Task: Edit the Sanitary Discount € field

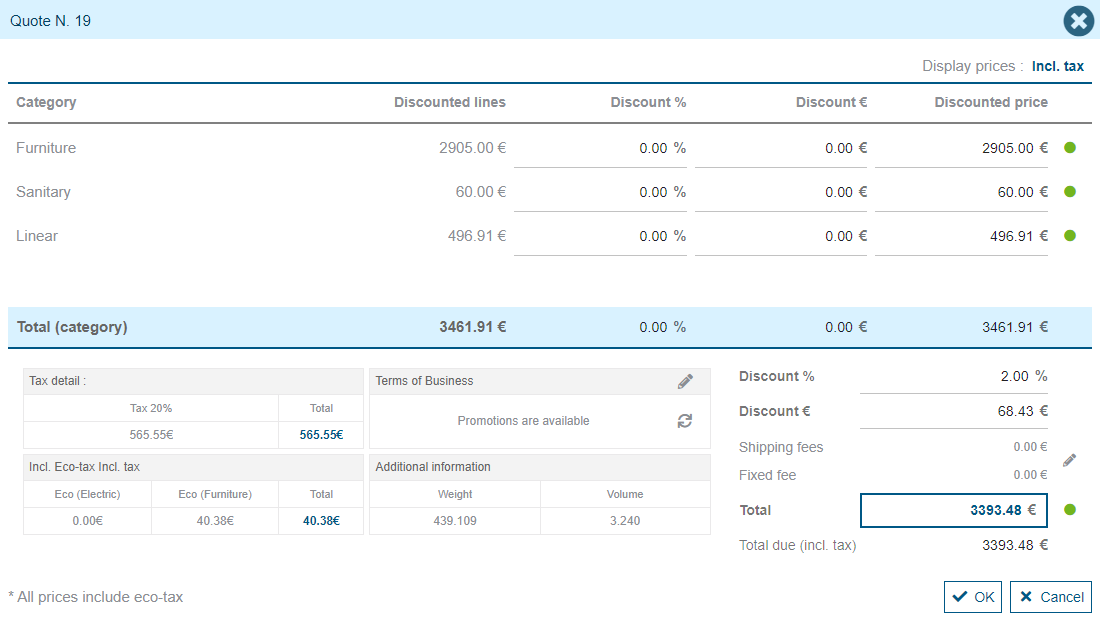Action: [x=780, y=192]
